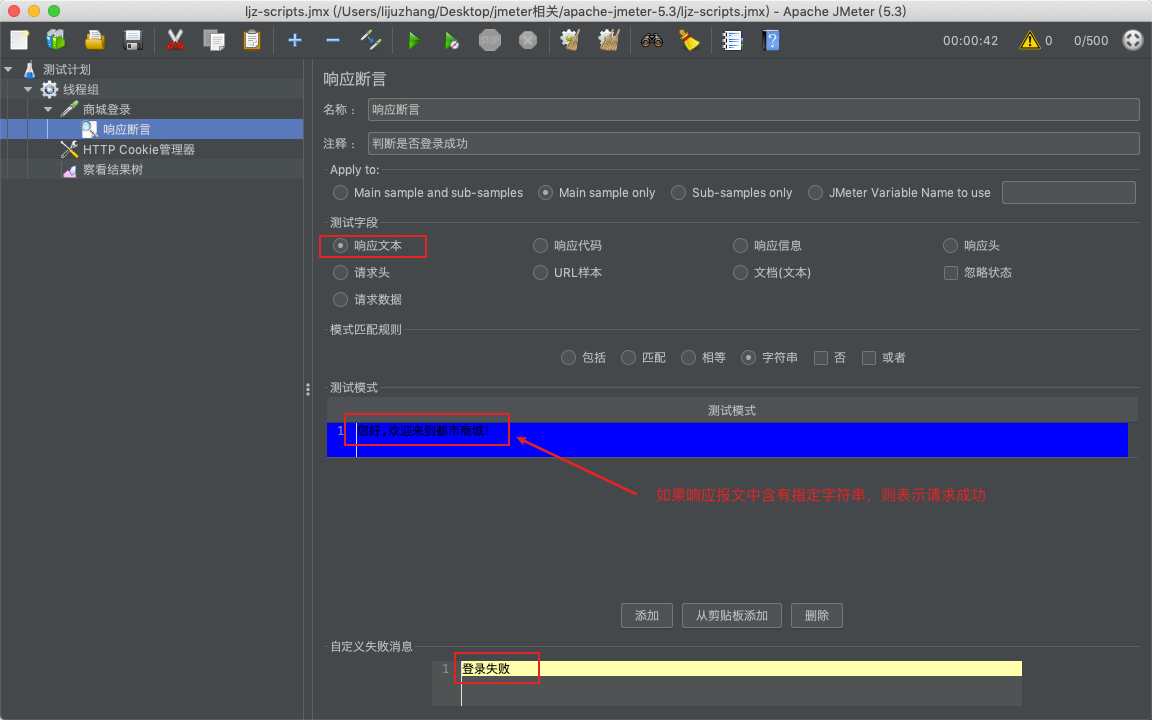Image resolution: width=1152 pixels, height=720 pixels.
Task: Select 包括 matching rule radio
Action: point(568,358)
